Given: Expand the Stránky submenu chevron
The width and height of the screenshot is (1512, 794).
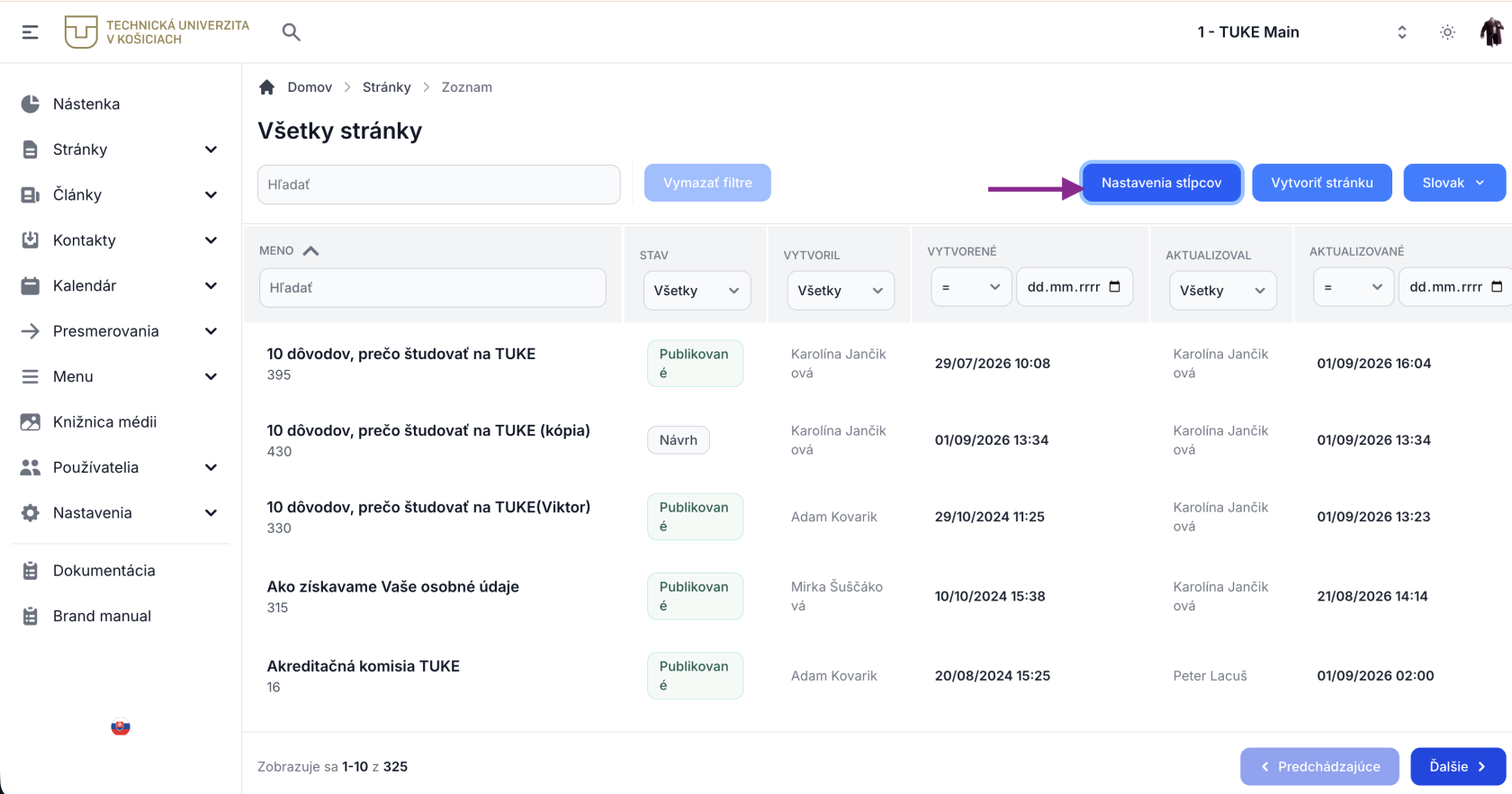Looking at the screenshot, I should [211, 149].
